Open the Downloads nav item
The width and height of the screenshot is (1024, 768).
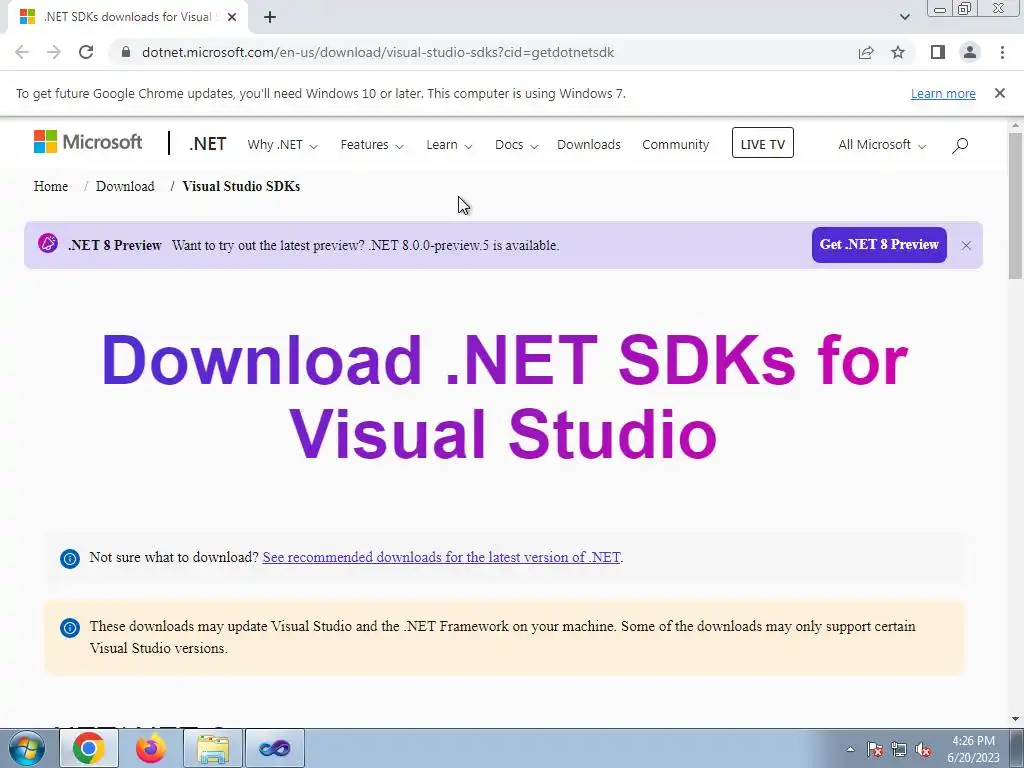coord(588,144)
